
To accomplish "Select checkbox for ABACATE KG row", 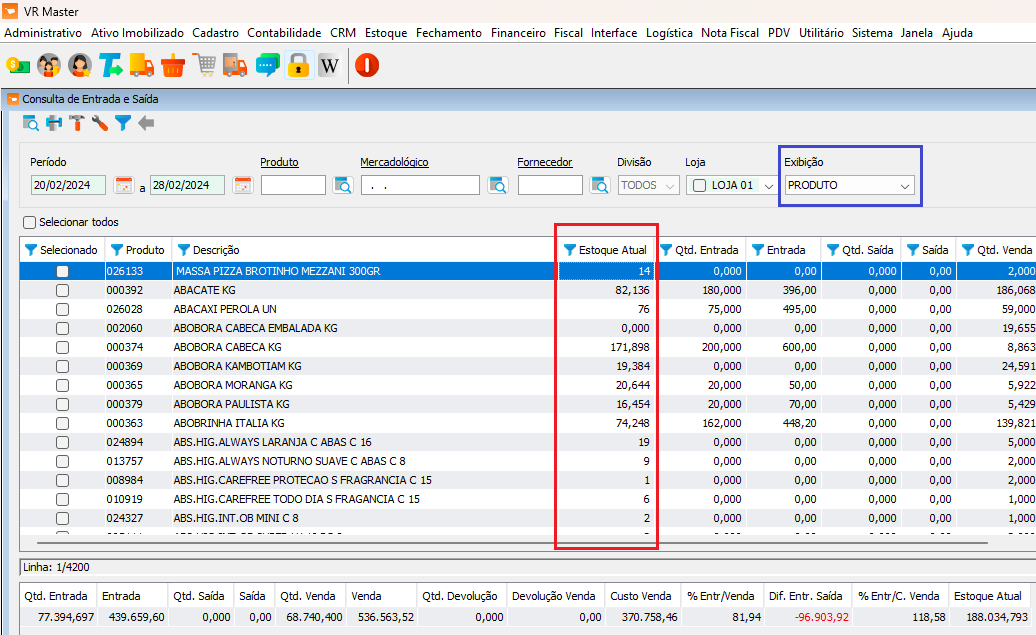I will click(x=62, y=290).
